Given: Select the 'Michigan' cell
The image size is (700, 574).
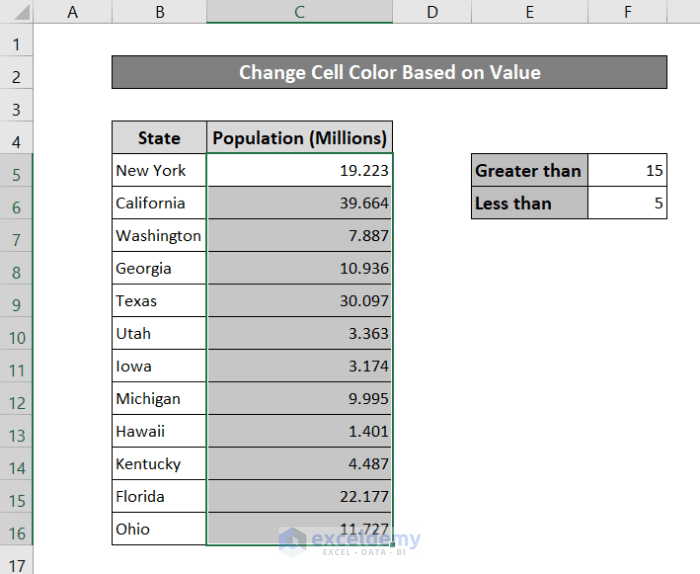Looking at the screenshot, I should 159,398.
